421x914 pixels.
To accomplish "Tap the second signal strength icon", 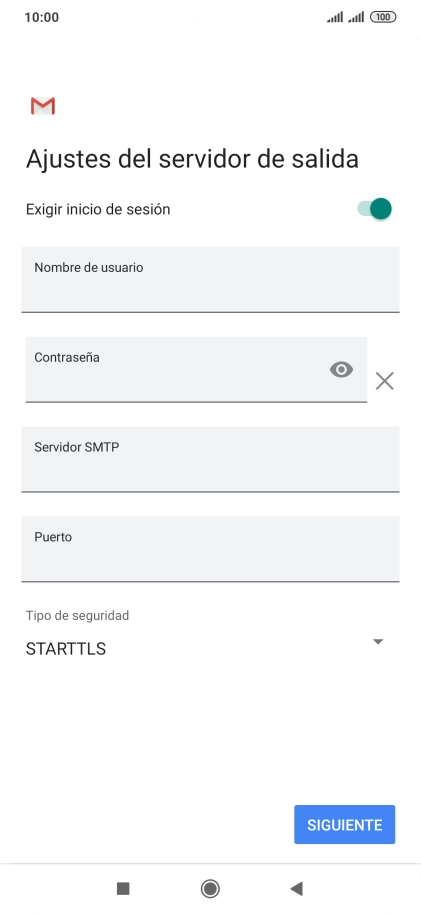I will point(356,17).
